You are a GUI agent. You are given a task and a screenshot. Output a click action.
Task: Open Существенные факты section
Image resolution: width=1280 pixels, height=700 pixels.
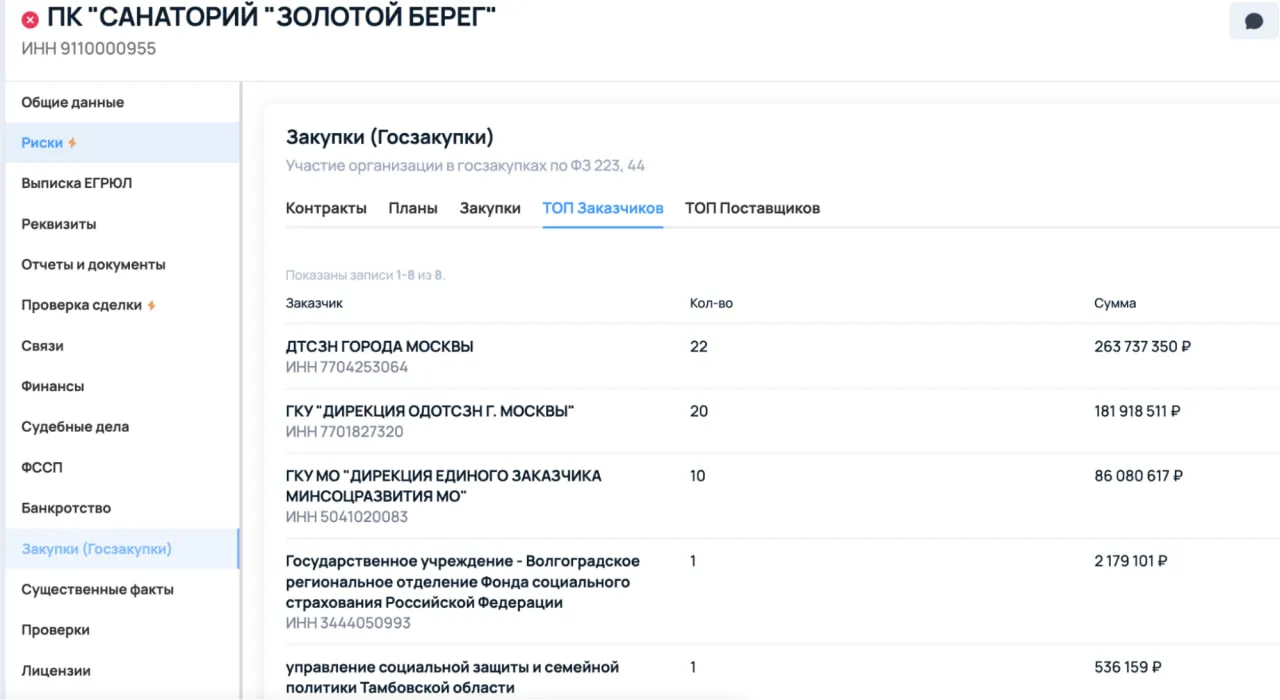coord(98,589)
